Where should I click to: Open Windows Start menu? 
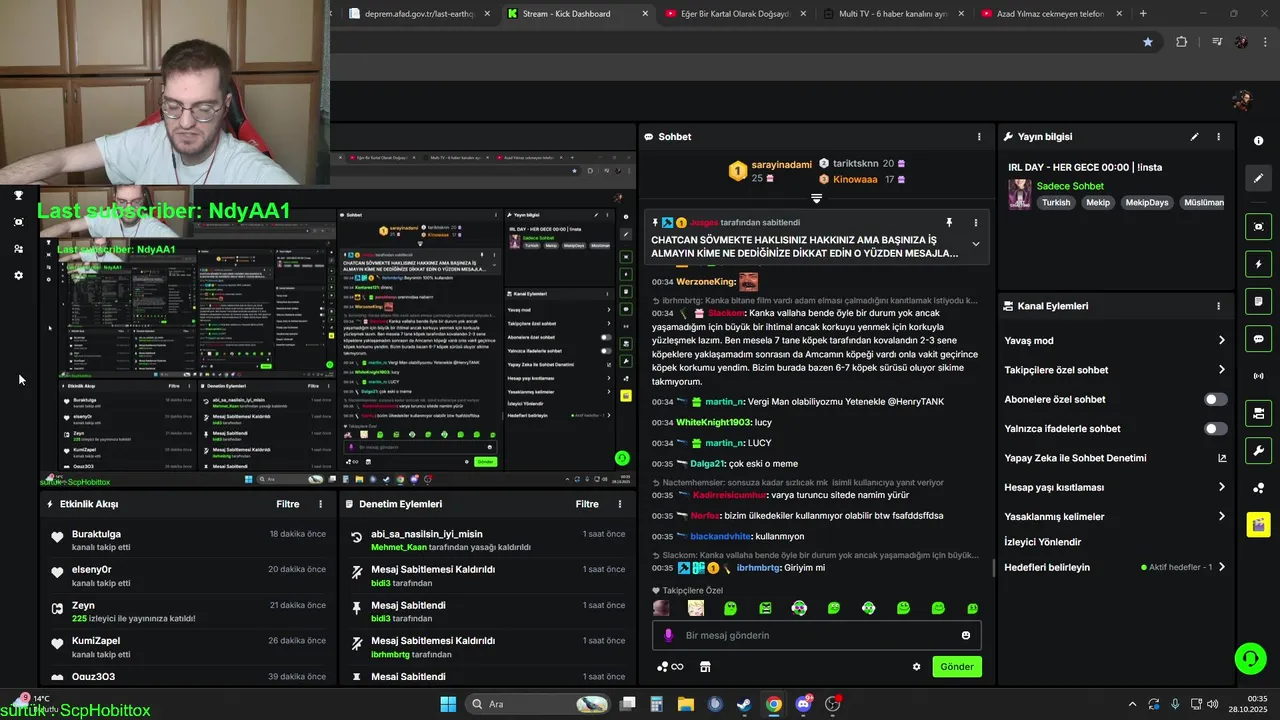click(x=448, y=704)
